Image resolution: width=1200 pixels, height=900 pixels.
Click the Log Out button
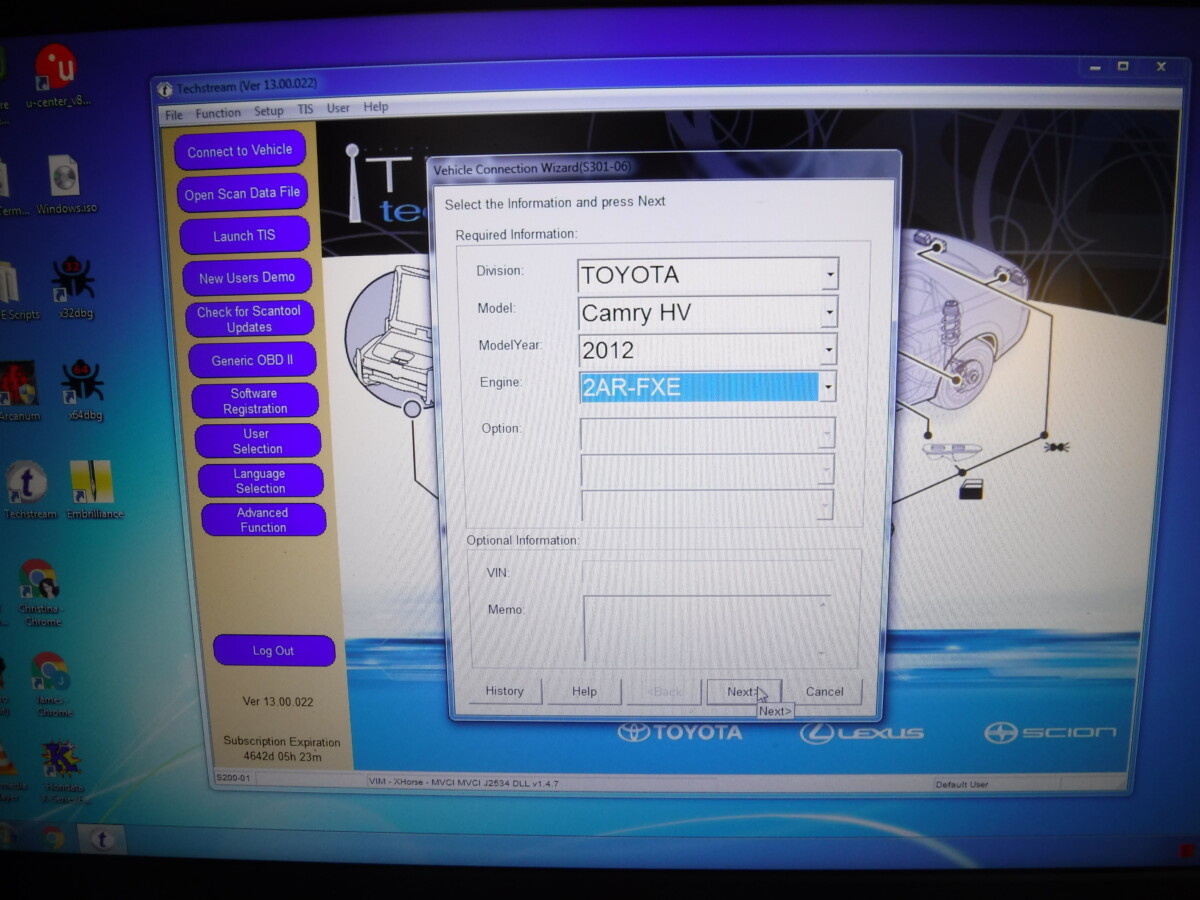click(x=273, y=650)
